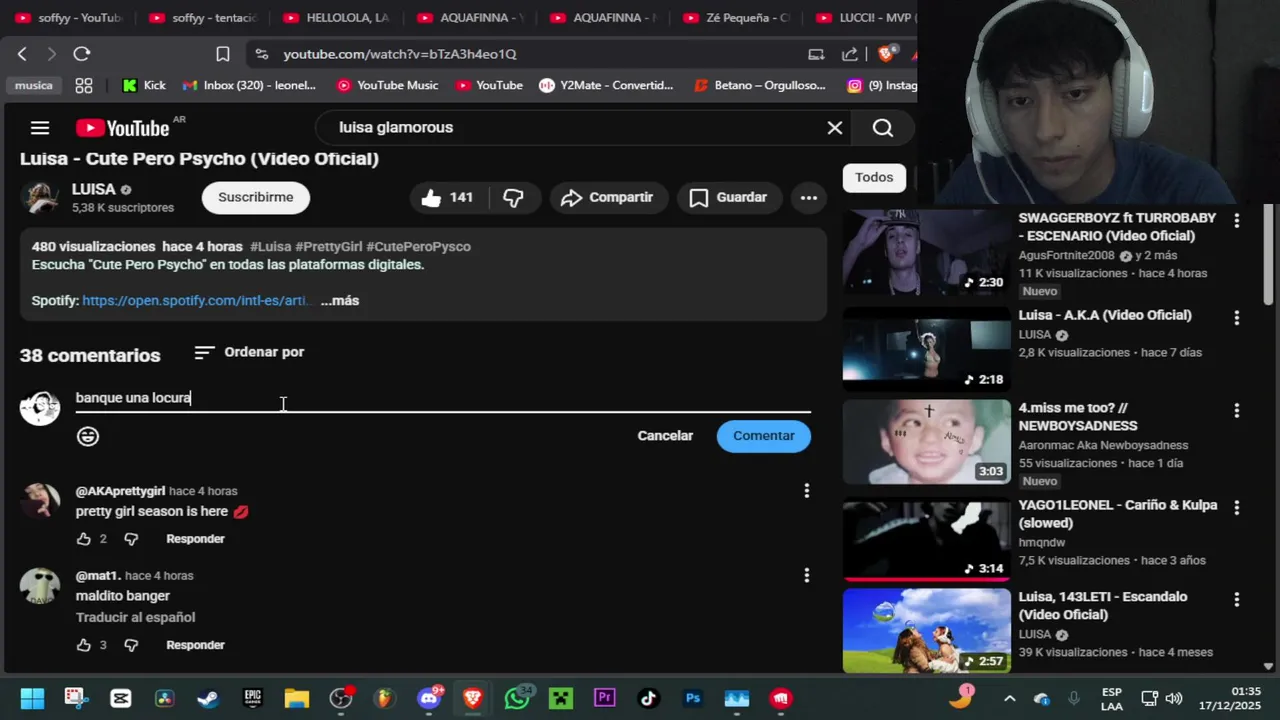Expand the description with ...más
The image size is (1280, 720).
[x=340, y=300]
